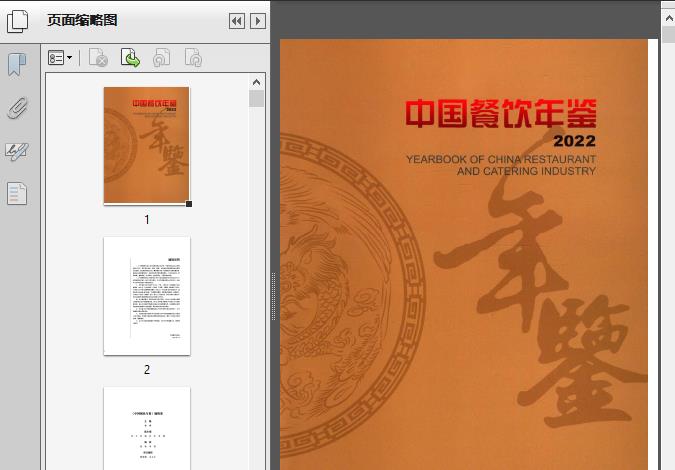Open the page thumbnails panel icon
Screen dimensions: 675x470
point(18,21)
